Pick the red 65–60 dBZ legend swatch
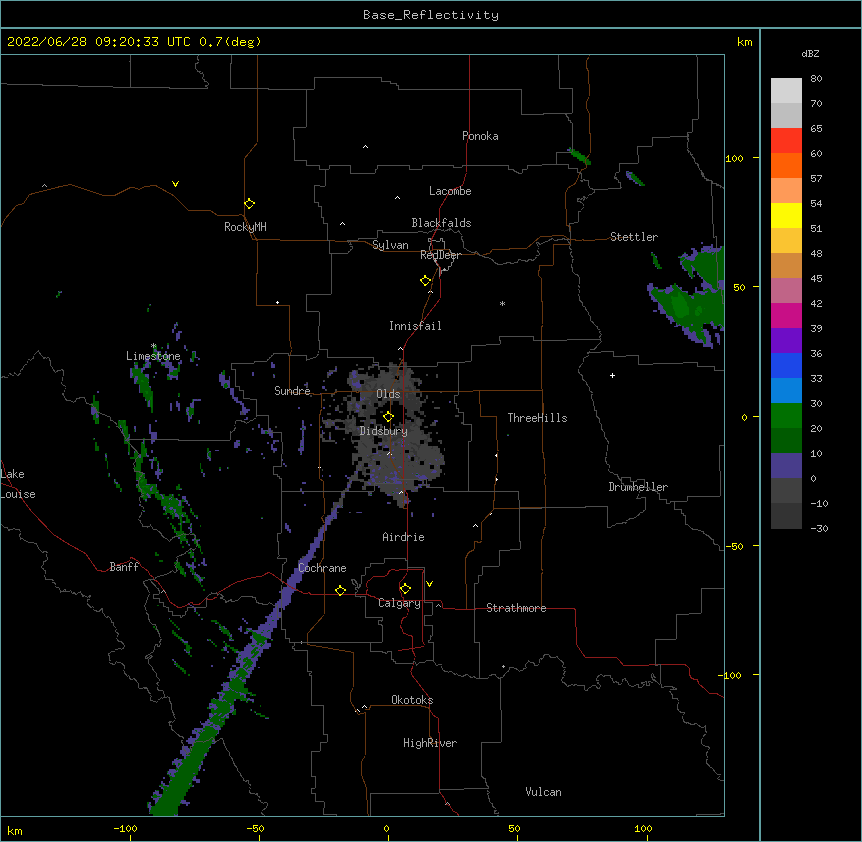 pyautogui.click(x=786, y=141)
